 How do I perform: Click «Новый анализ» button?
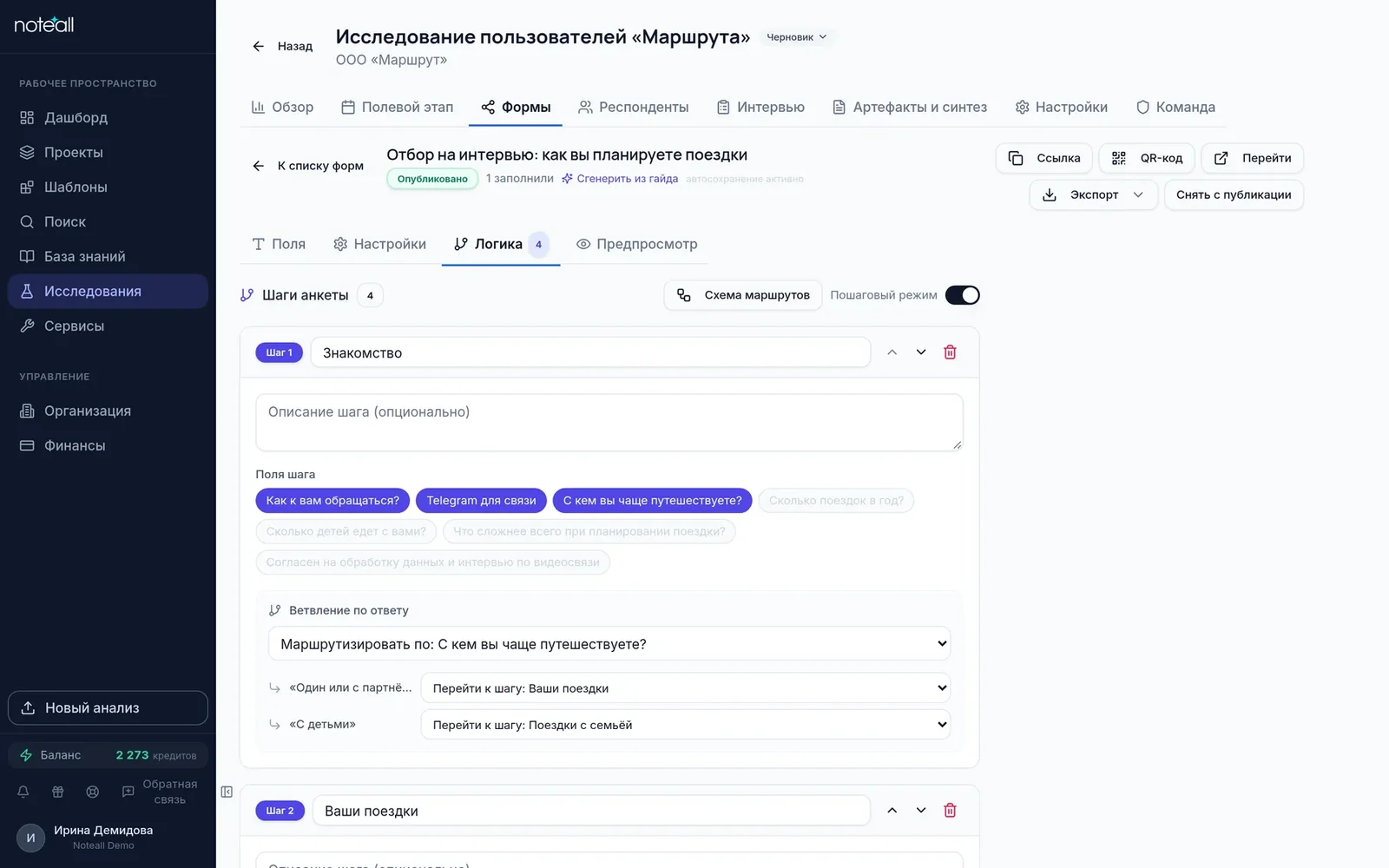[x=108, y=708]
